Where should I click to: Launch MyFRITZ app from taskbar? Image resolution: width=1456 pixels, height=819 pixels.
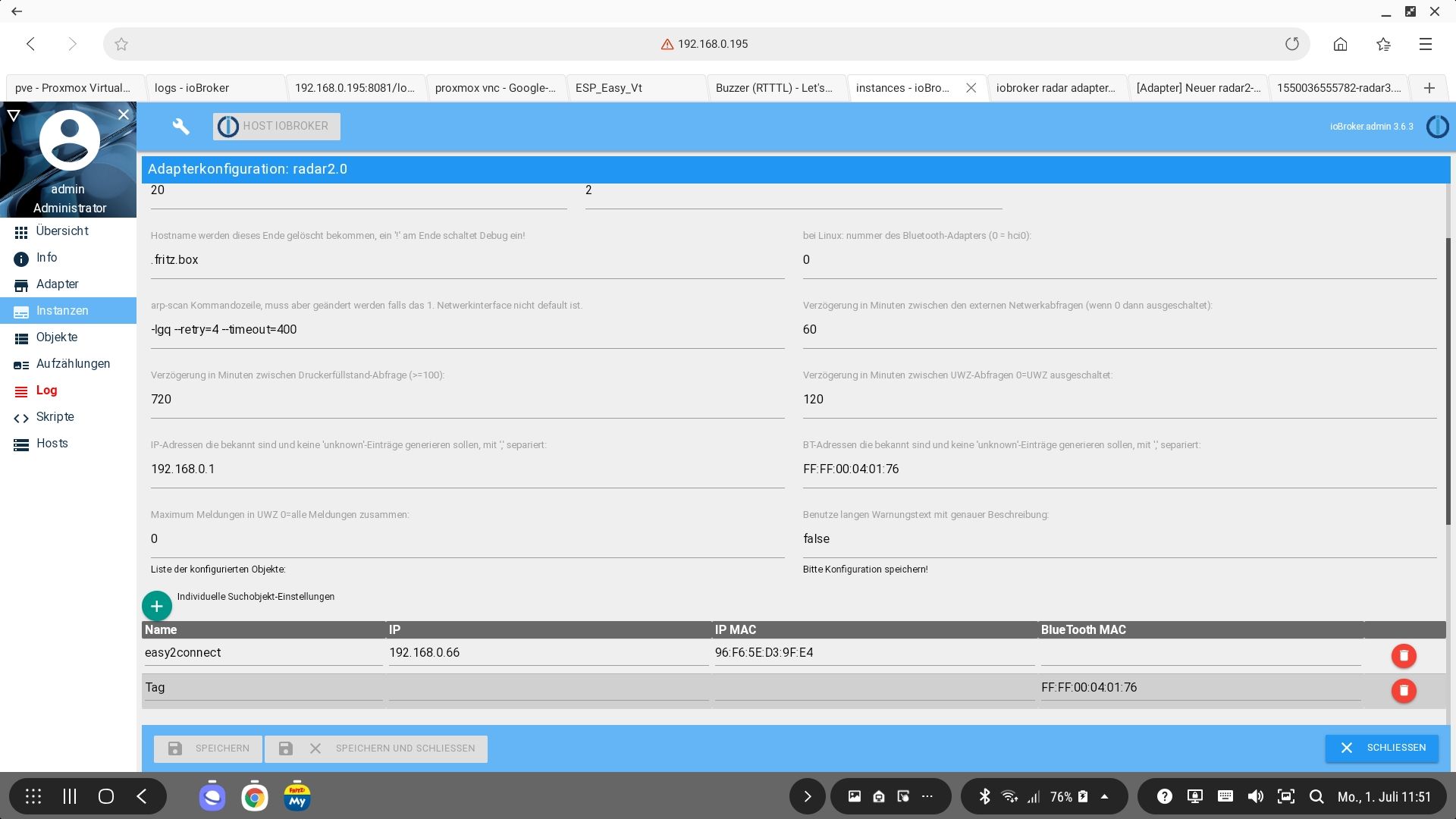(297, 797)
